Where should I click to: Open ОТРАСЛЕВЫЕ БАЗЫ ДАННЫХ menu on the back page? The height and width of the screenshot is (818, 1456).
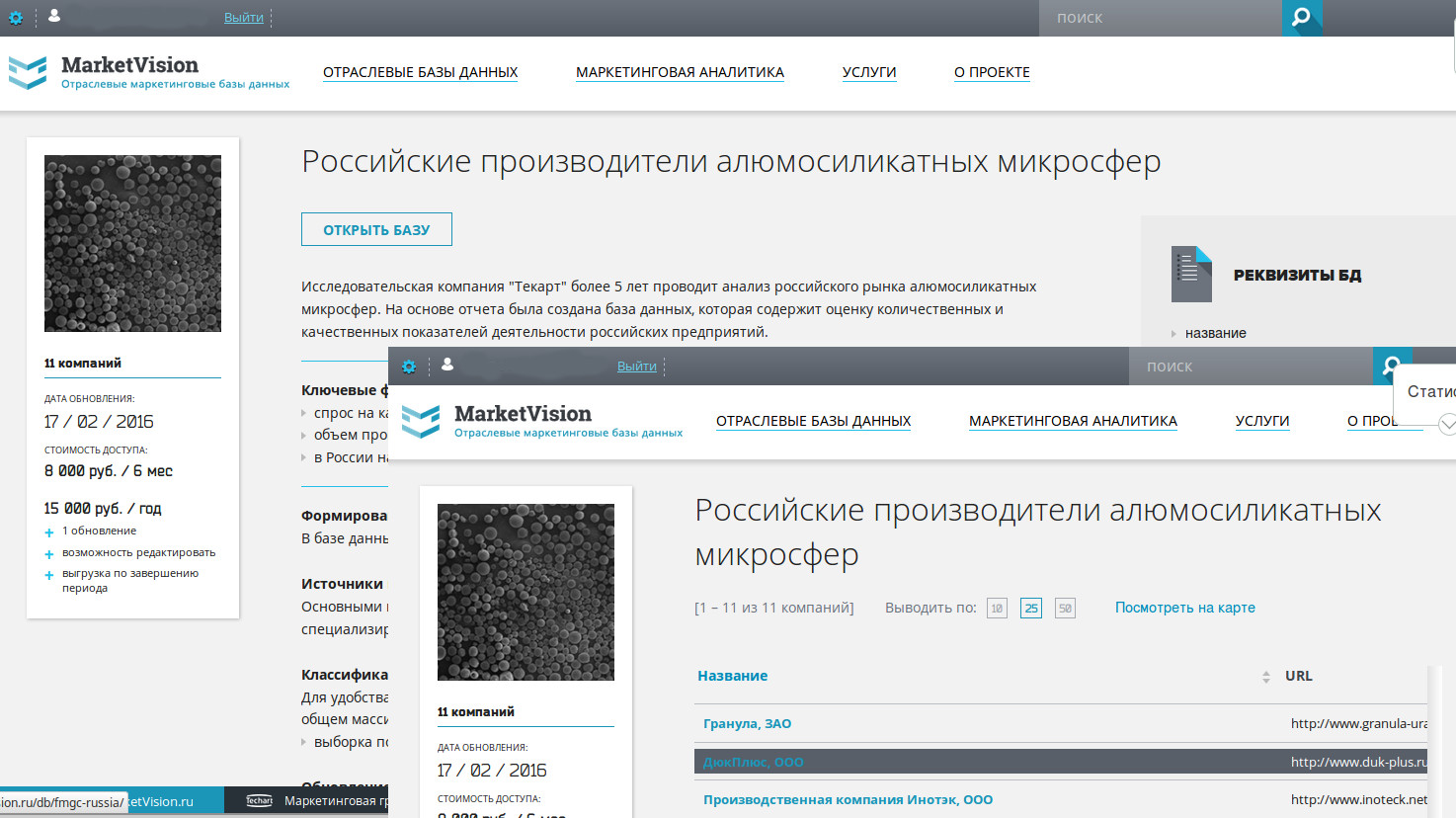point(421,72)
